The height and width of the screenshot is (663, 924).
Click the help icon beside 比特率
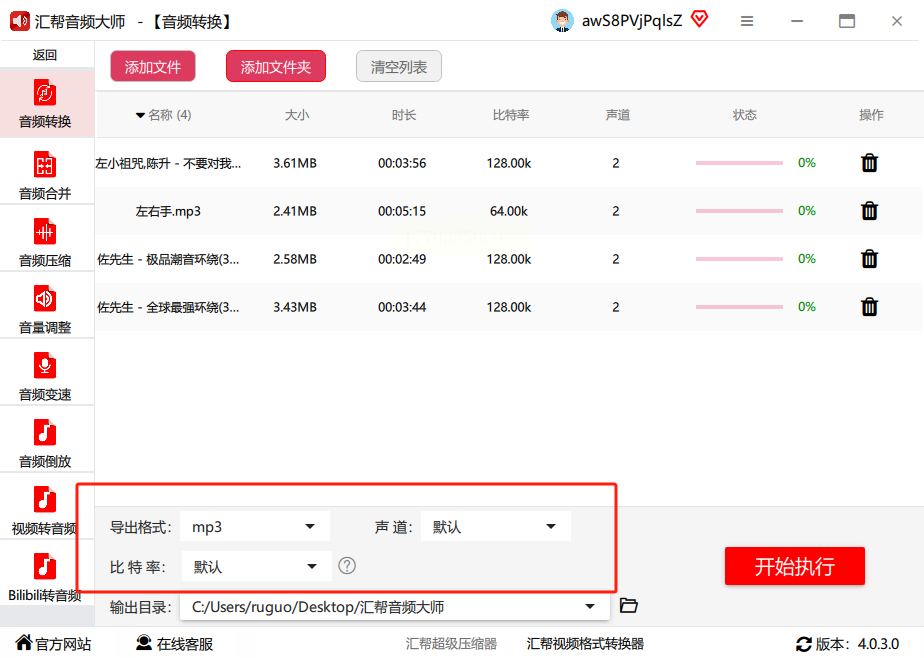(347, 566)
